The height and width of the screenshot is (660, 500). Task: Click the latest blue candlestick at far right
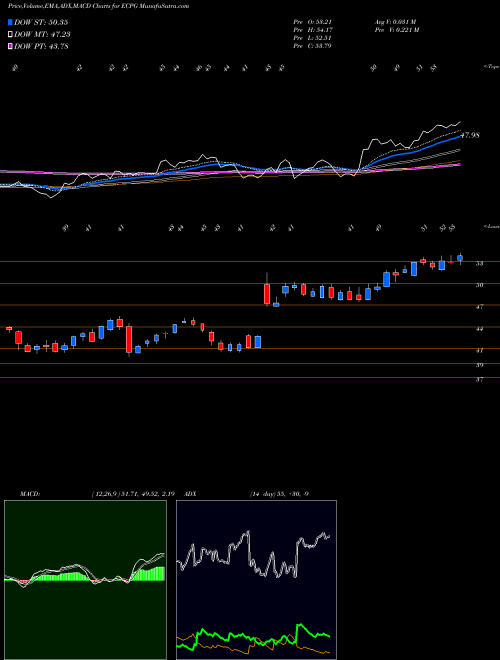click(x=460, y=258)
